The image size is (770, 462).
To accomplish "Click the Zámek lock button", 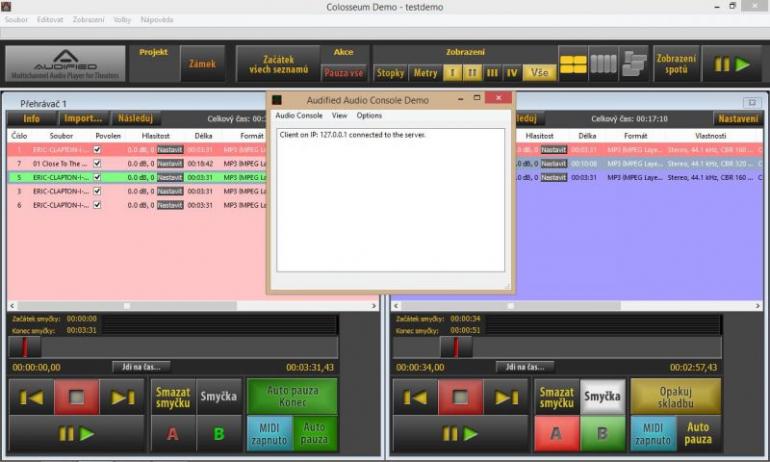I will pyautogui.click(x=202, y=63).
